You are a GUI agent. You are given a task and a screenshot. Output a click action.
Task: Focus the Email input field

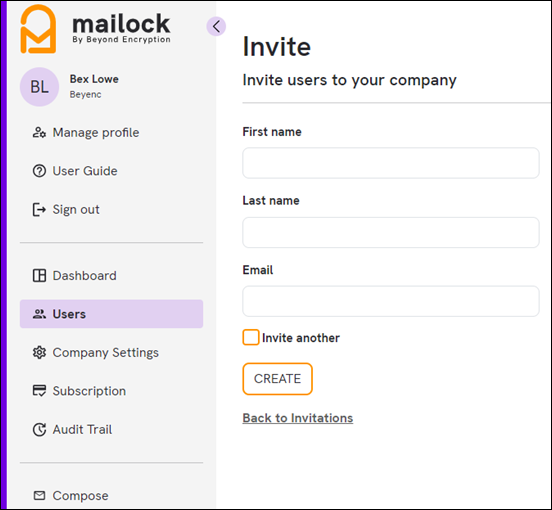(x=391, y=301)
